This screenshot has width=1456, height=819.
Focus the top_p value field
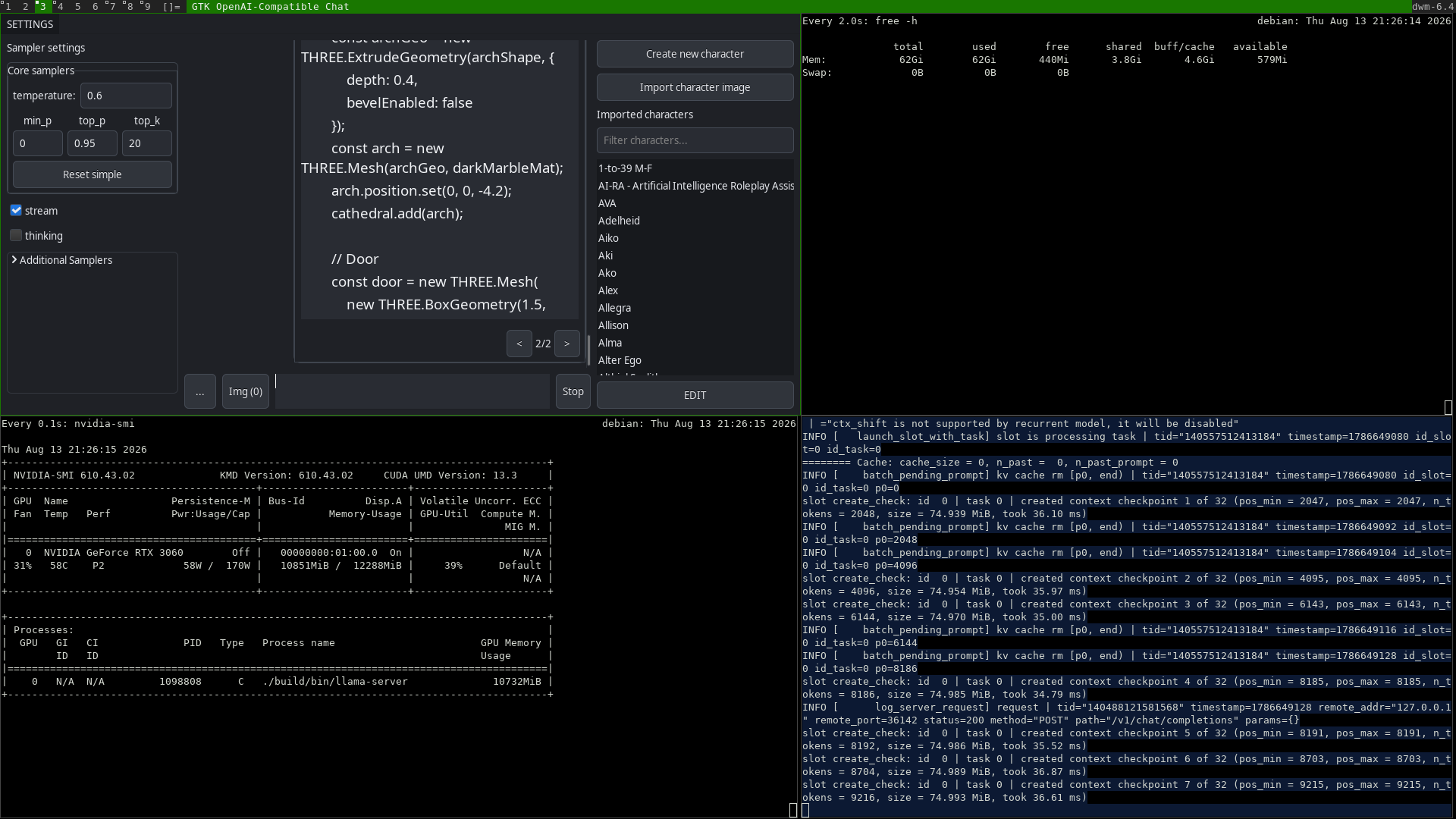tap(93, 143)
